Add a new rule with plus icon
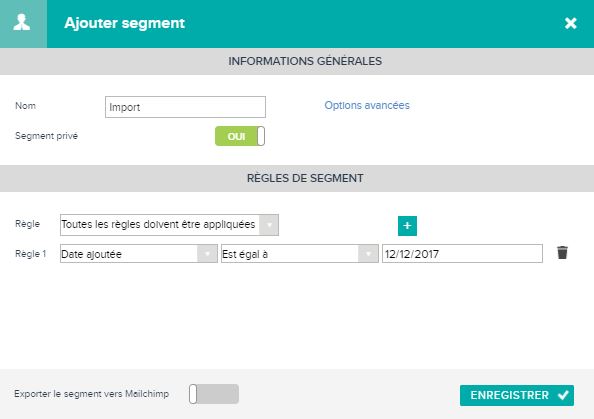The height and width of the screenshot is (419, 594). coord(407,226)
